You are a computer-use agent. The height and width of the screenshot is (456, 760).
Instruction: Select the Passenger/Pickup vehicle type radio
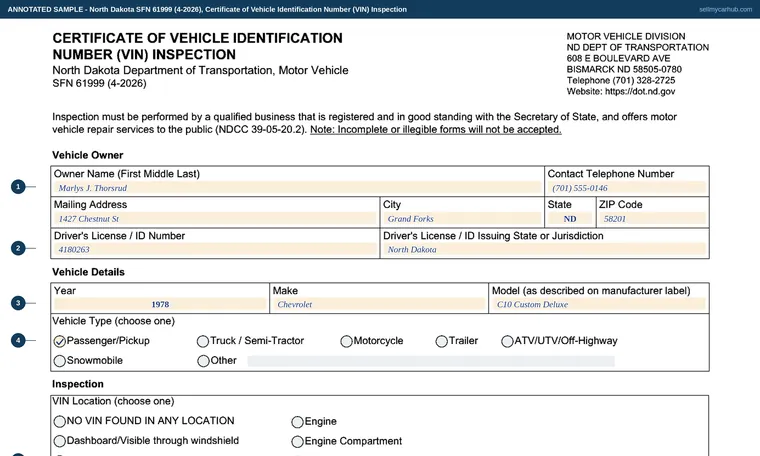pos(60,342)
